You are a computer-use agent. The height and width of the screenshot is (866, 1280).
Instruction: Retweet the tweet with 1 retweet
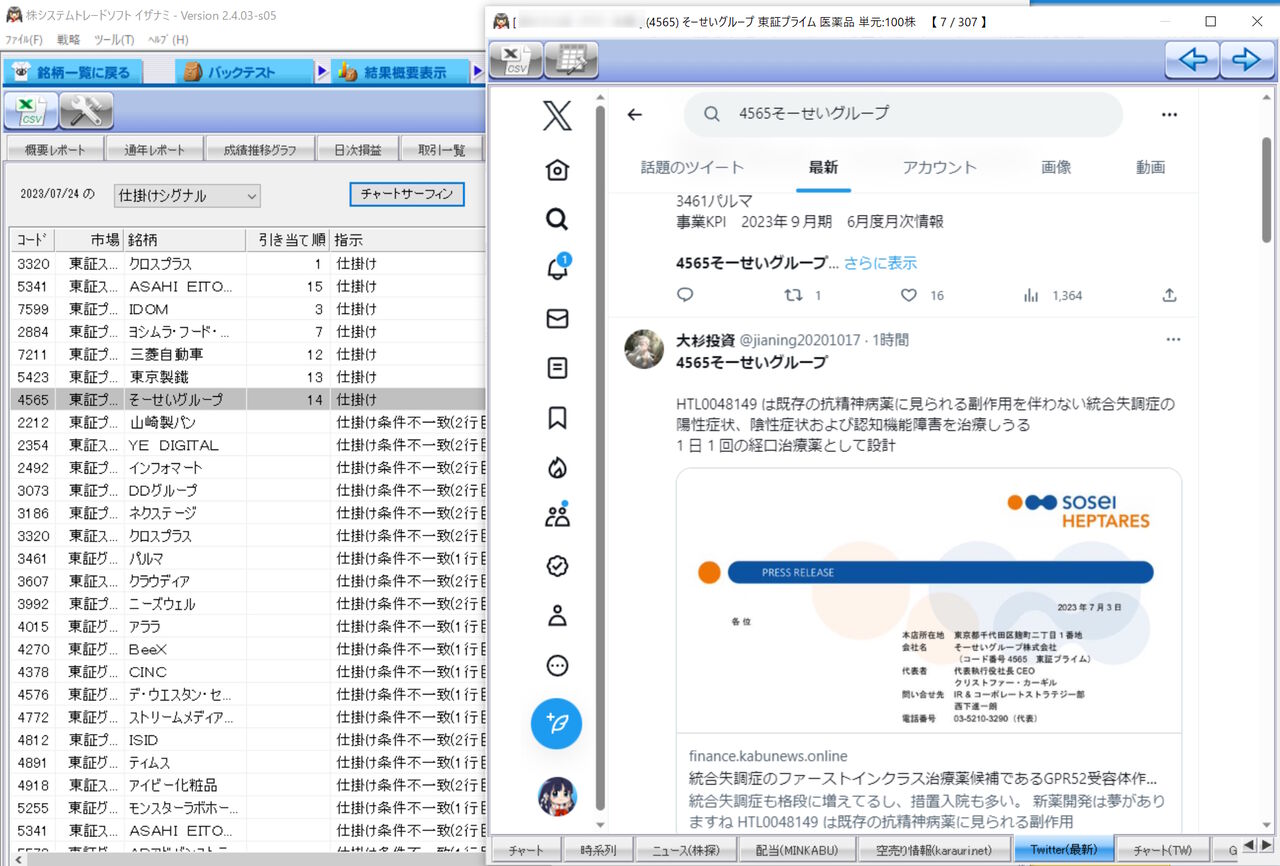(x=791, y=295)
